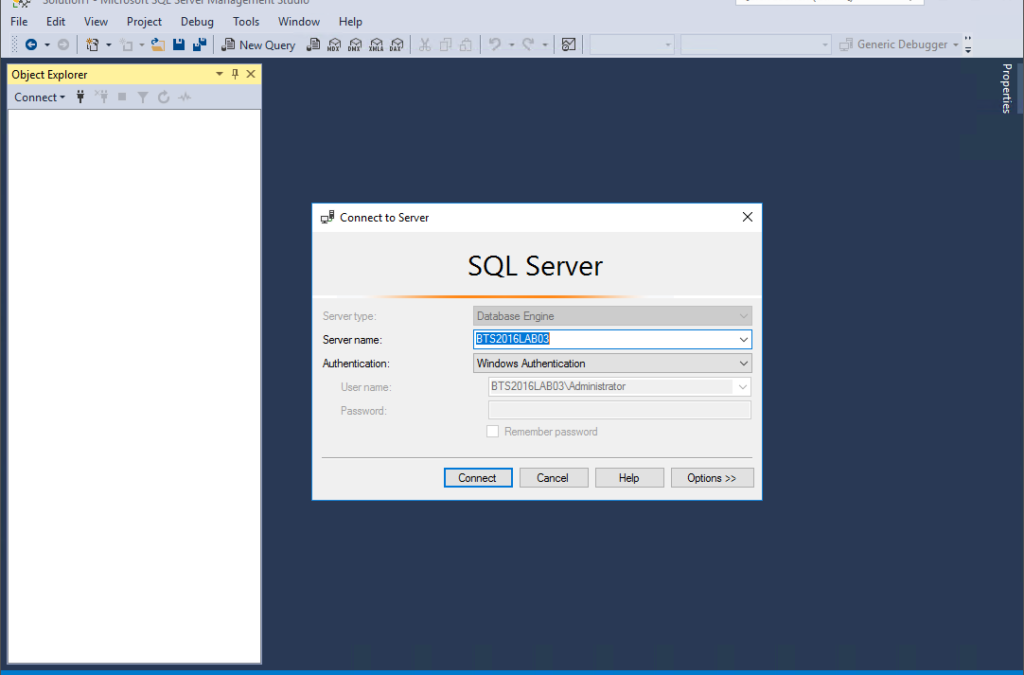The image size is (1024, 675).
Task: Open the Window menu
Action: pos(298,22)
